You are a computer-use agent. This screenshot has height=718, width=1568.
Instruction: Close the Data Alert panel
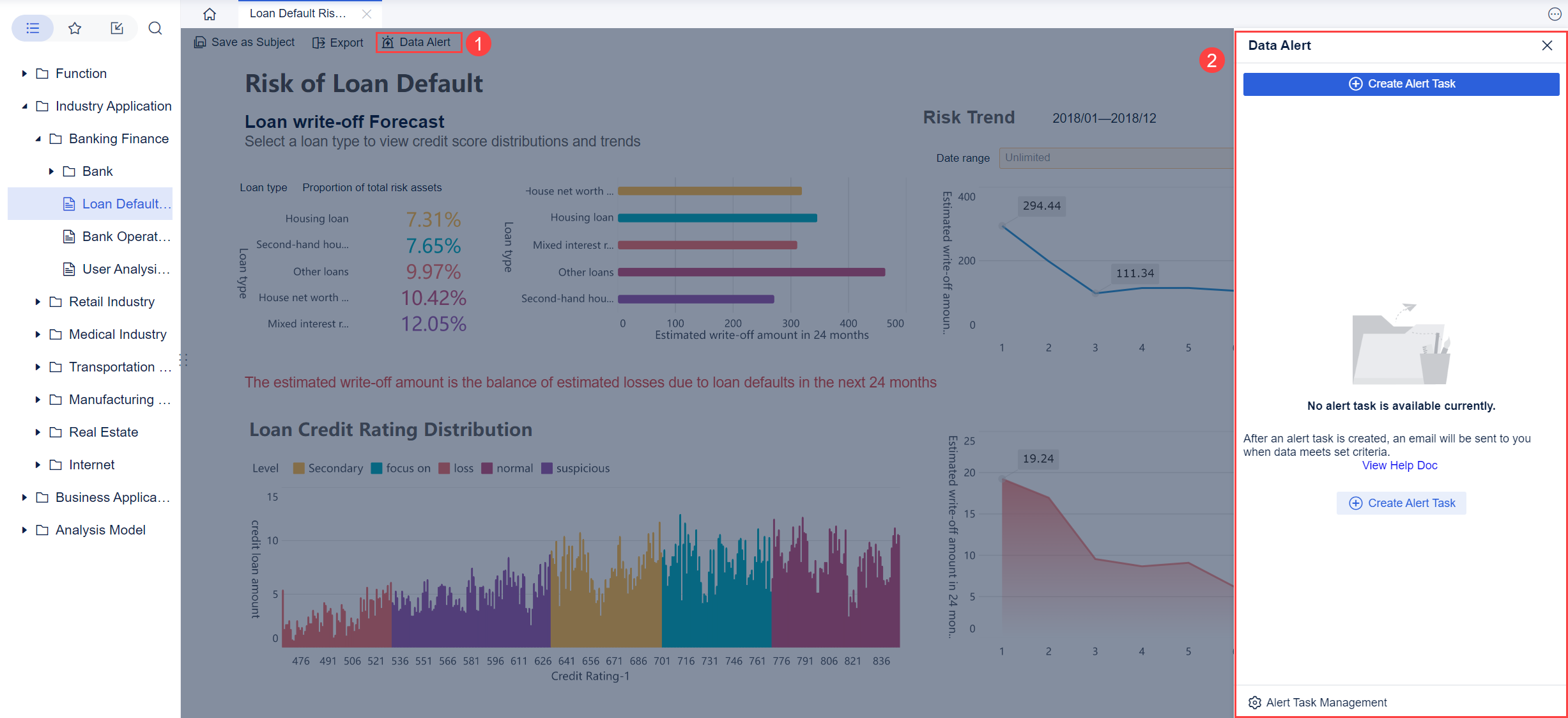(x=1547, y=45)
